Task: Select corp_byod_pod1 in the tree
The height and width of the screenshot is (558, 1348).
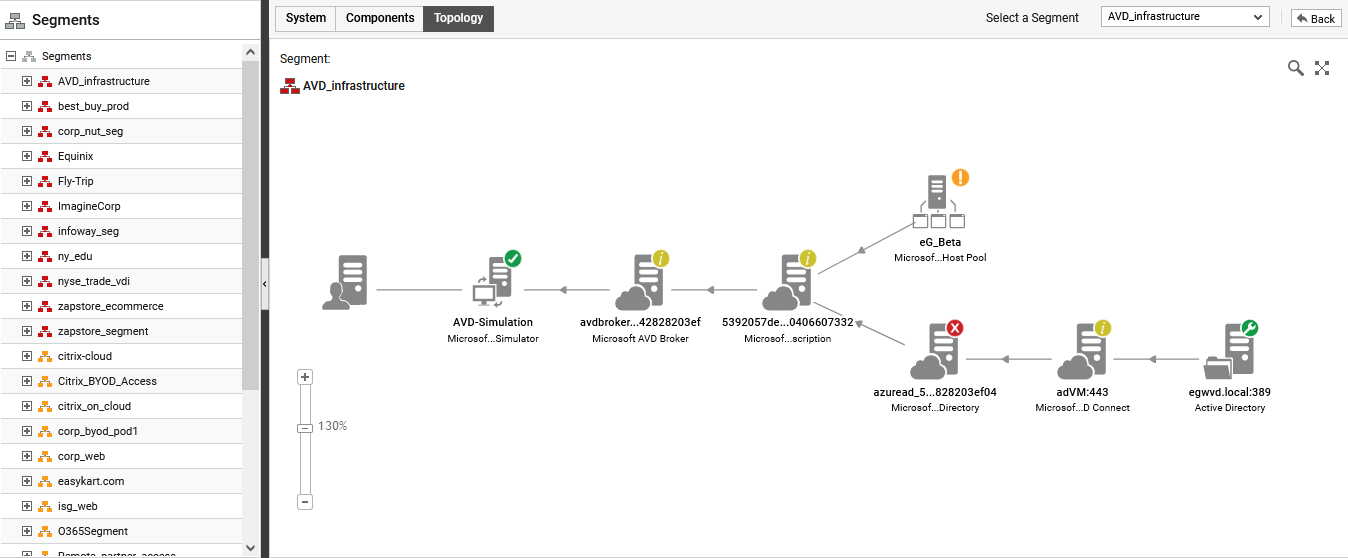Action: point(97,431)
